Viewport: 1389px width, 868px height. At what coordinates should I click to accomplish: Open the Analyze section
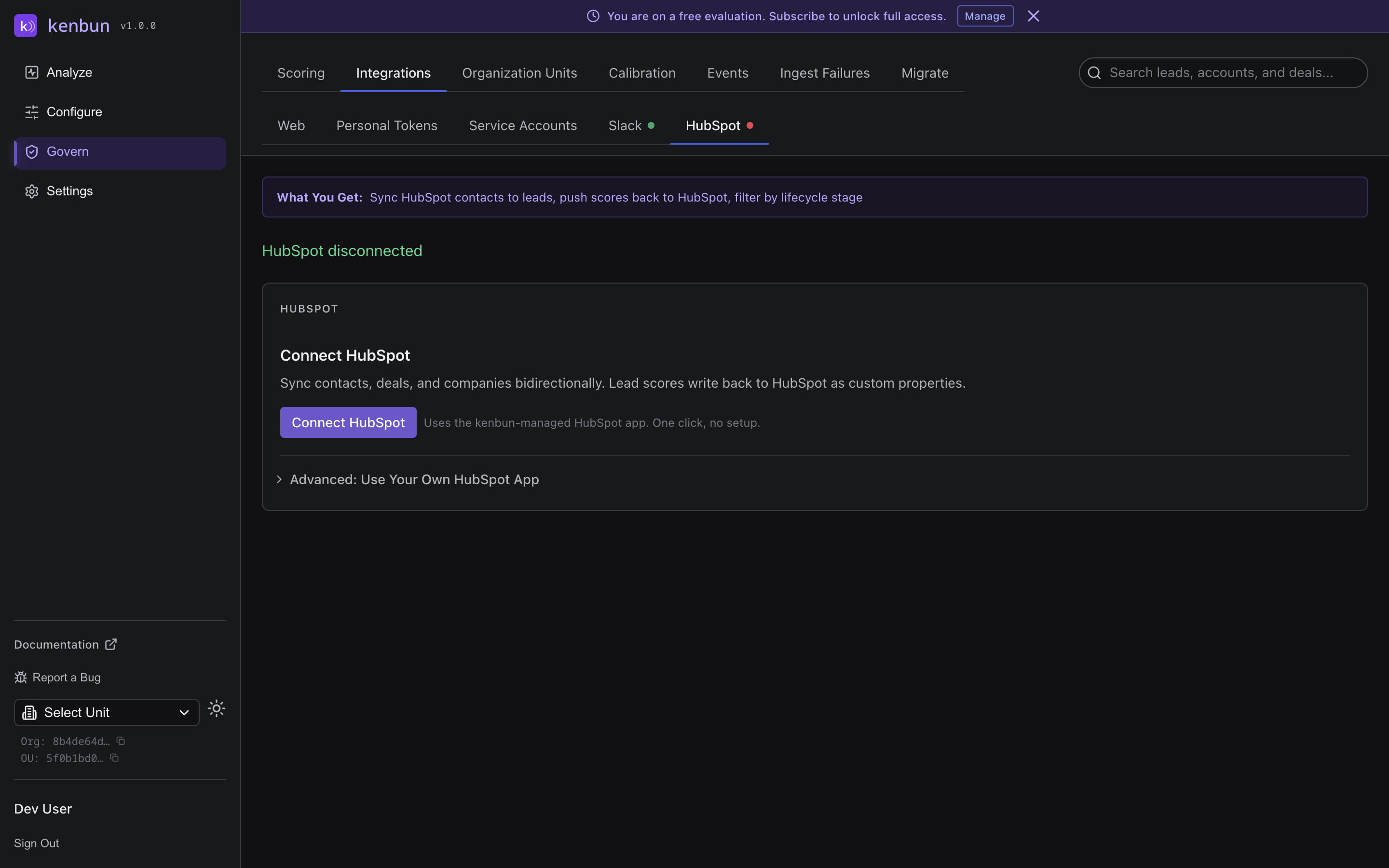[120, 72]
